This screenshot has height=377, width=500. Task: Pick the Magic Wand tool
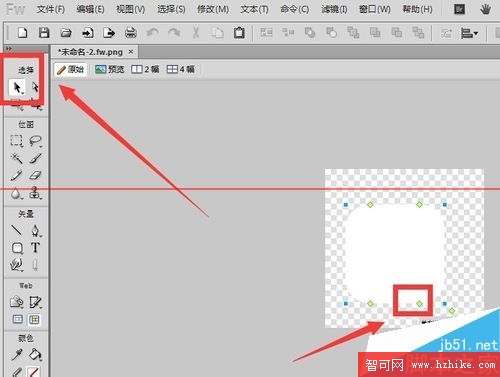pyautogui.click(x=16, y=158)
